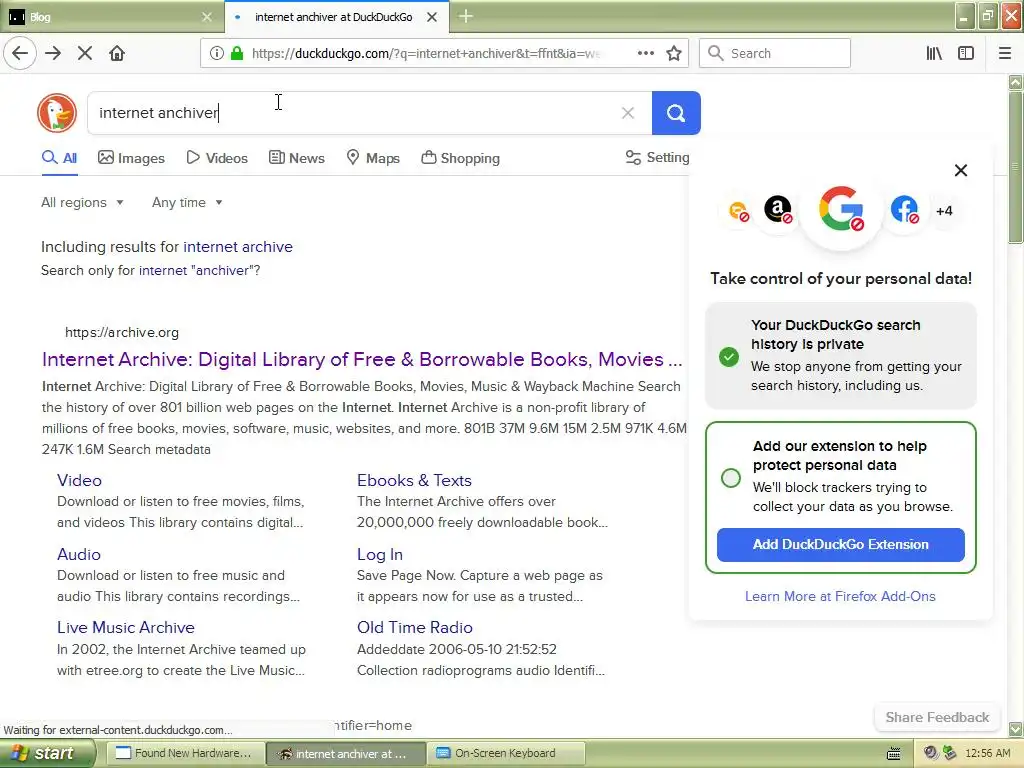Open the Log In sitelink
This screenshot has height=768, width=1024.
(379, 554)
